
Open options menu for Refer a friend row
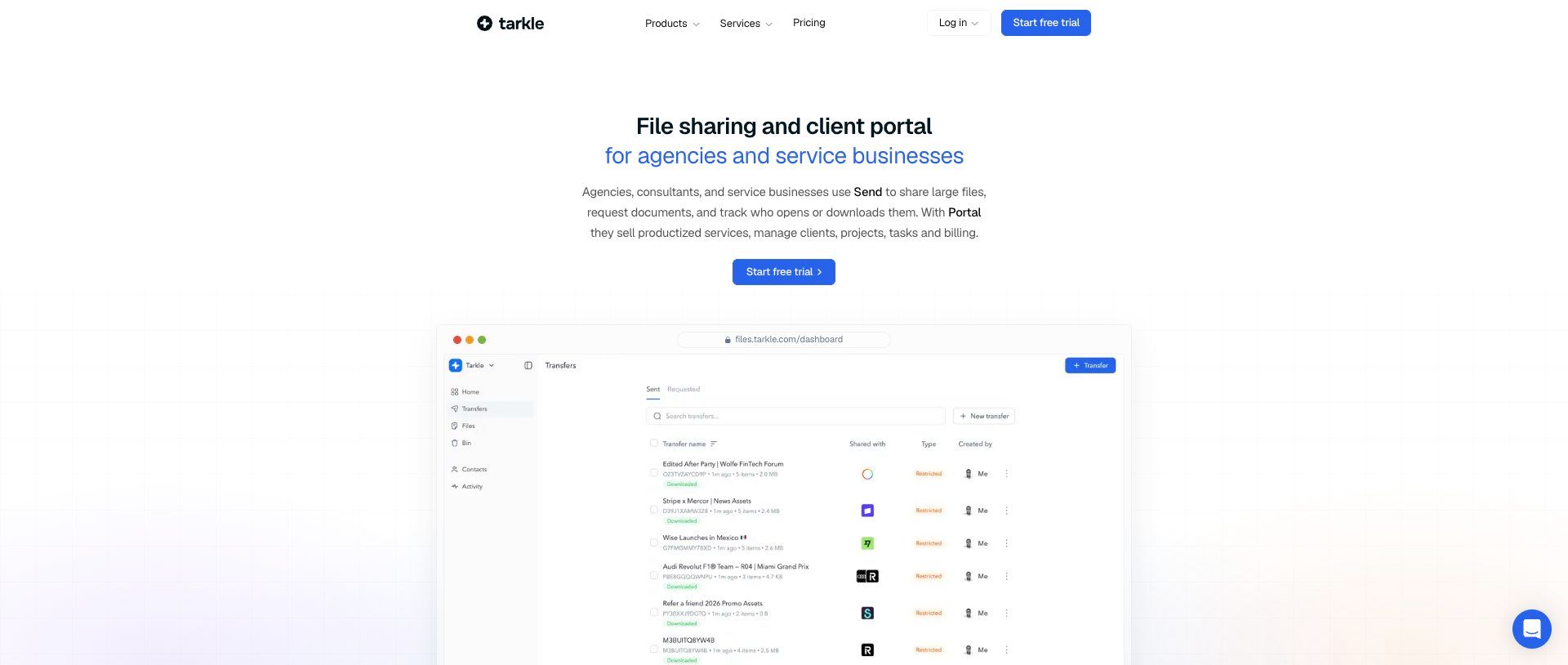click(x=1006, y=614)
